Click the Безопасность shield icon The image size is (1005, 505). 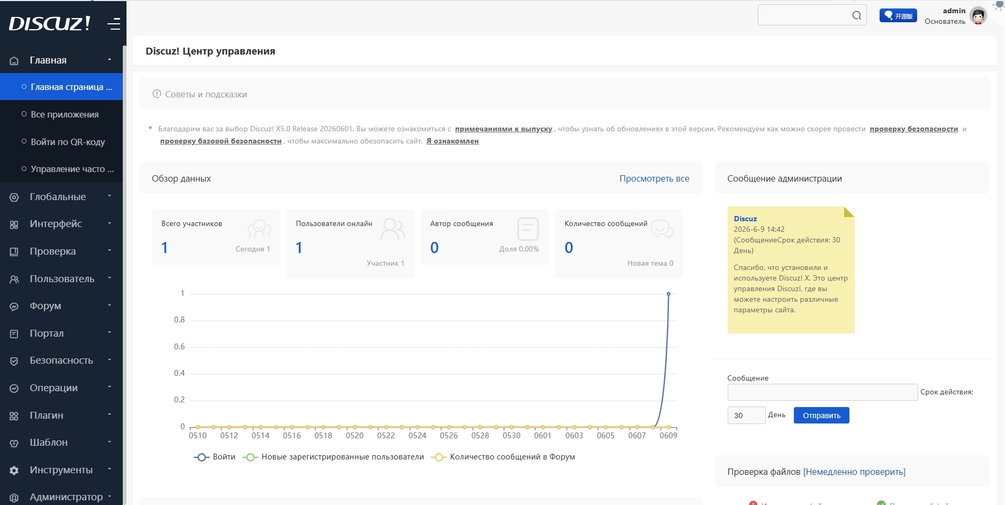pos(14,361)
